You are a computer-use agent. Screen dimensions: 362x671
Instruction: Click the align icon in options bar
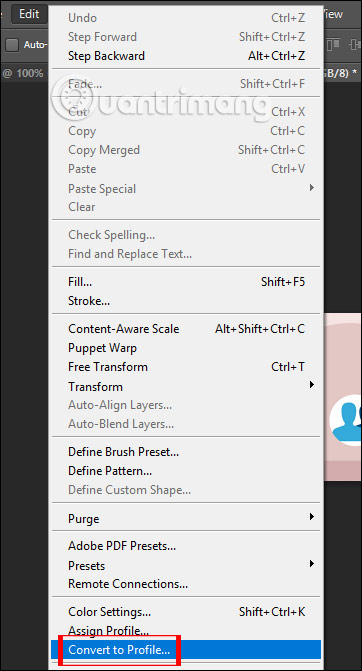tap(334, 45)
